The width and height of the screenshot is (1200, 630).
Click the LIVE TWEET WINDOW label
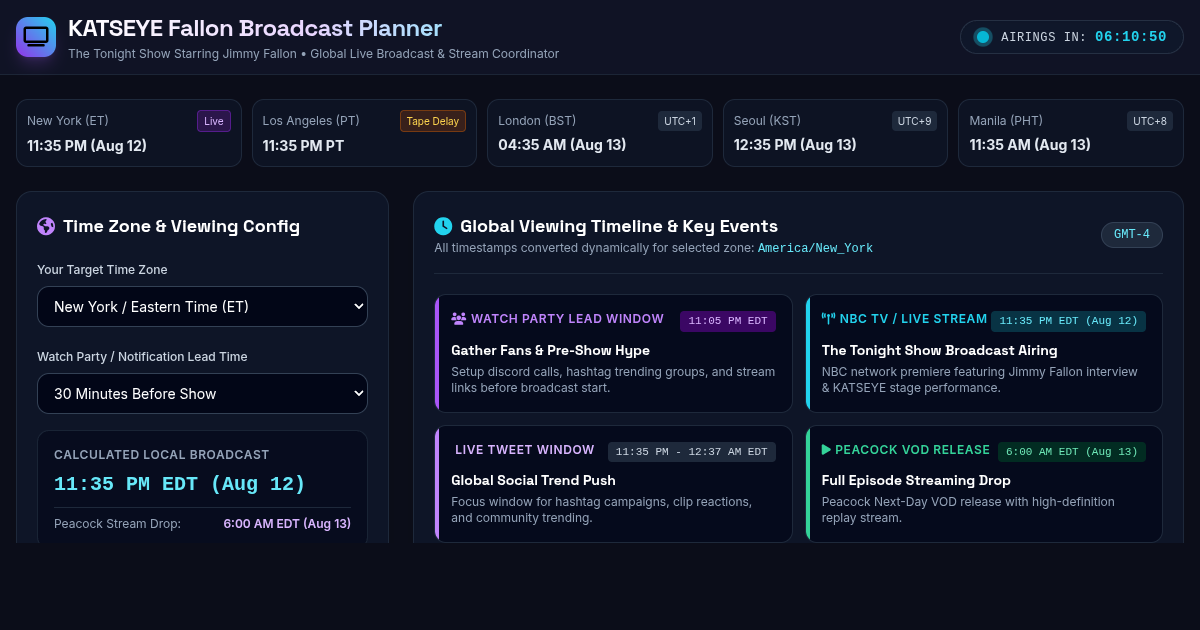tap(525, 450)
